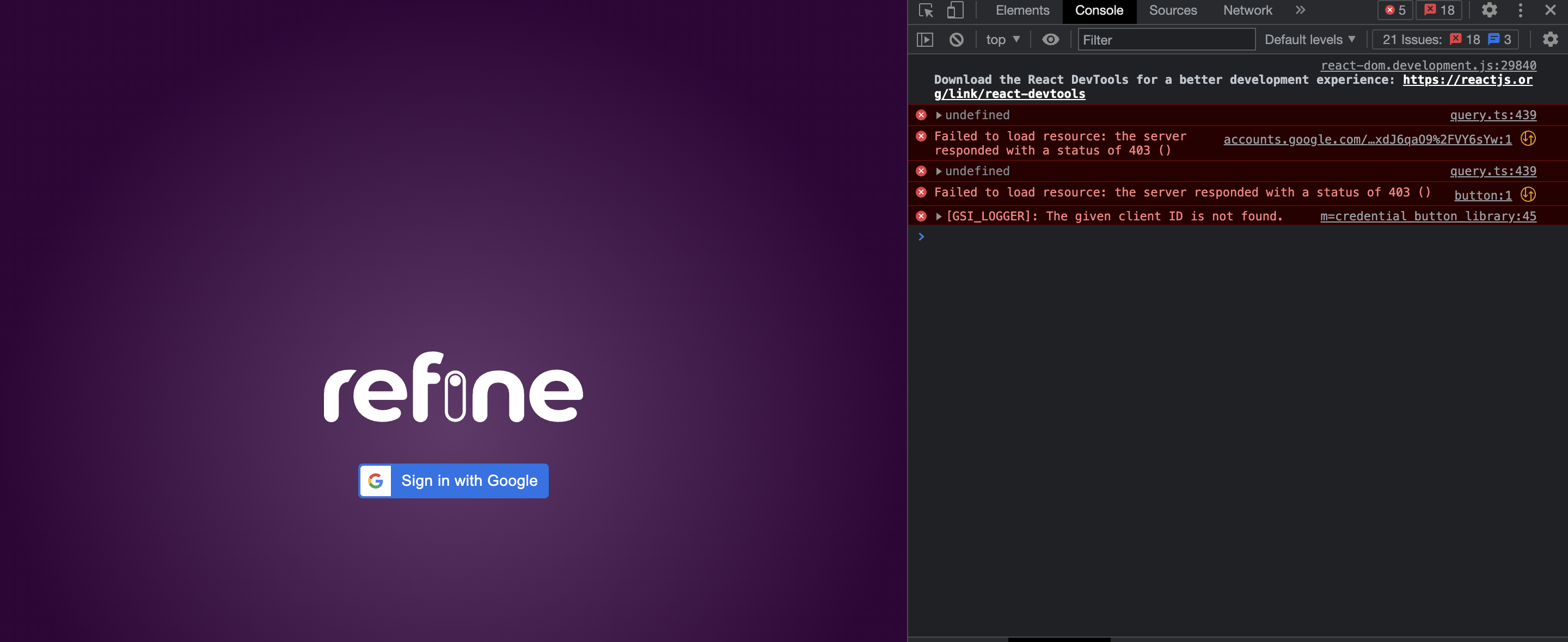Switch to the Sources tab
This screenshot has width=1568, height=642.
[1172, 10]
